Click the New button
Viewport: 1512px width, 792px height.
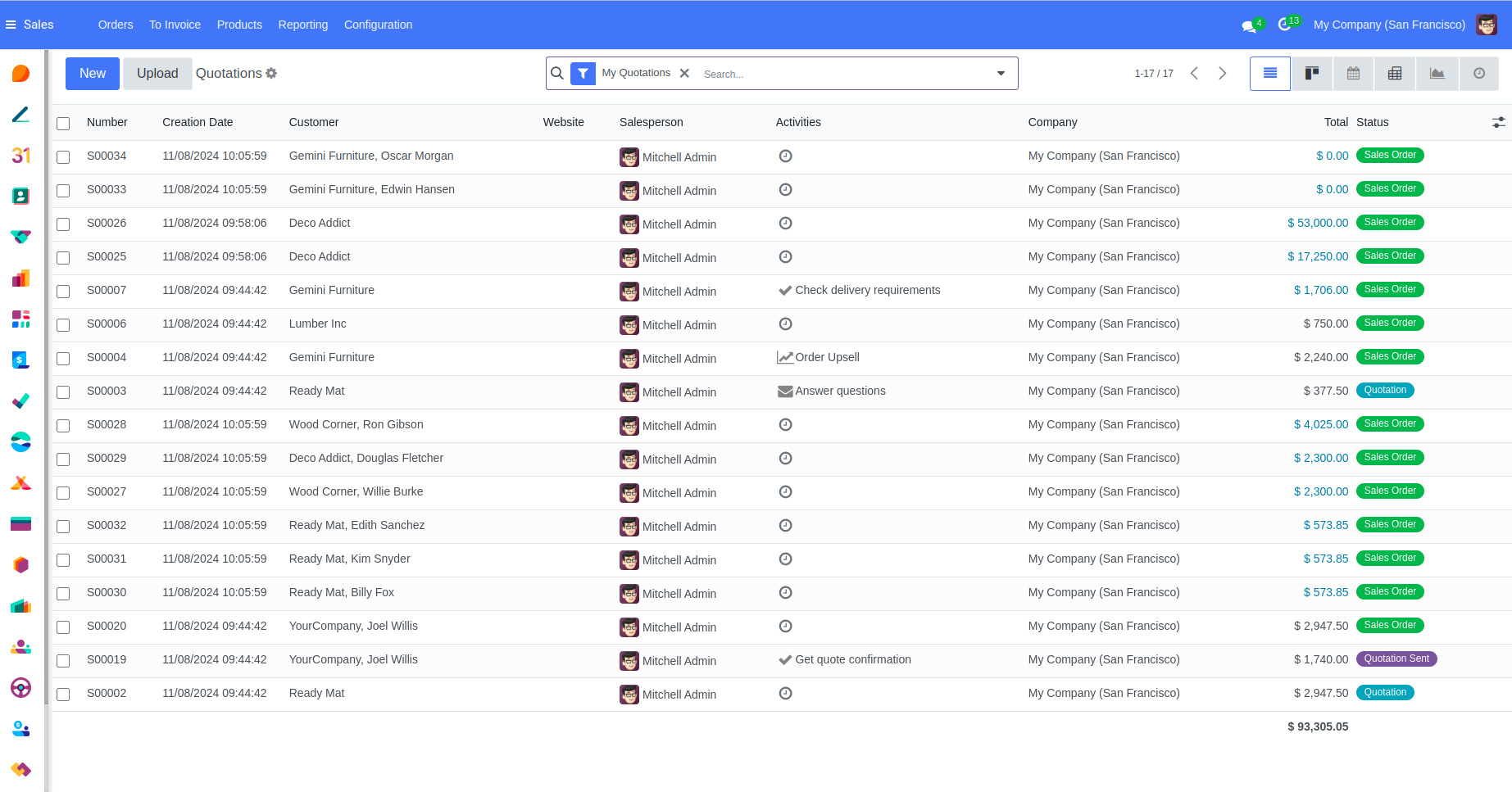click(93, 74)
